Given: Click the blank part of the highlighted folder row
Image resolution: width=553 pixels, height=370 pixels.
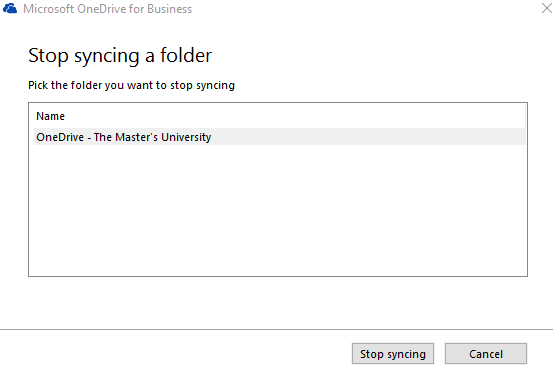Looking at the screenshot, I should [367, 137].
